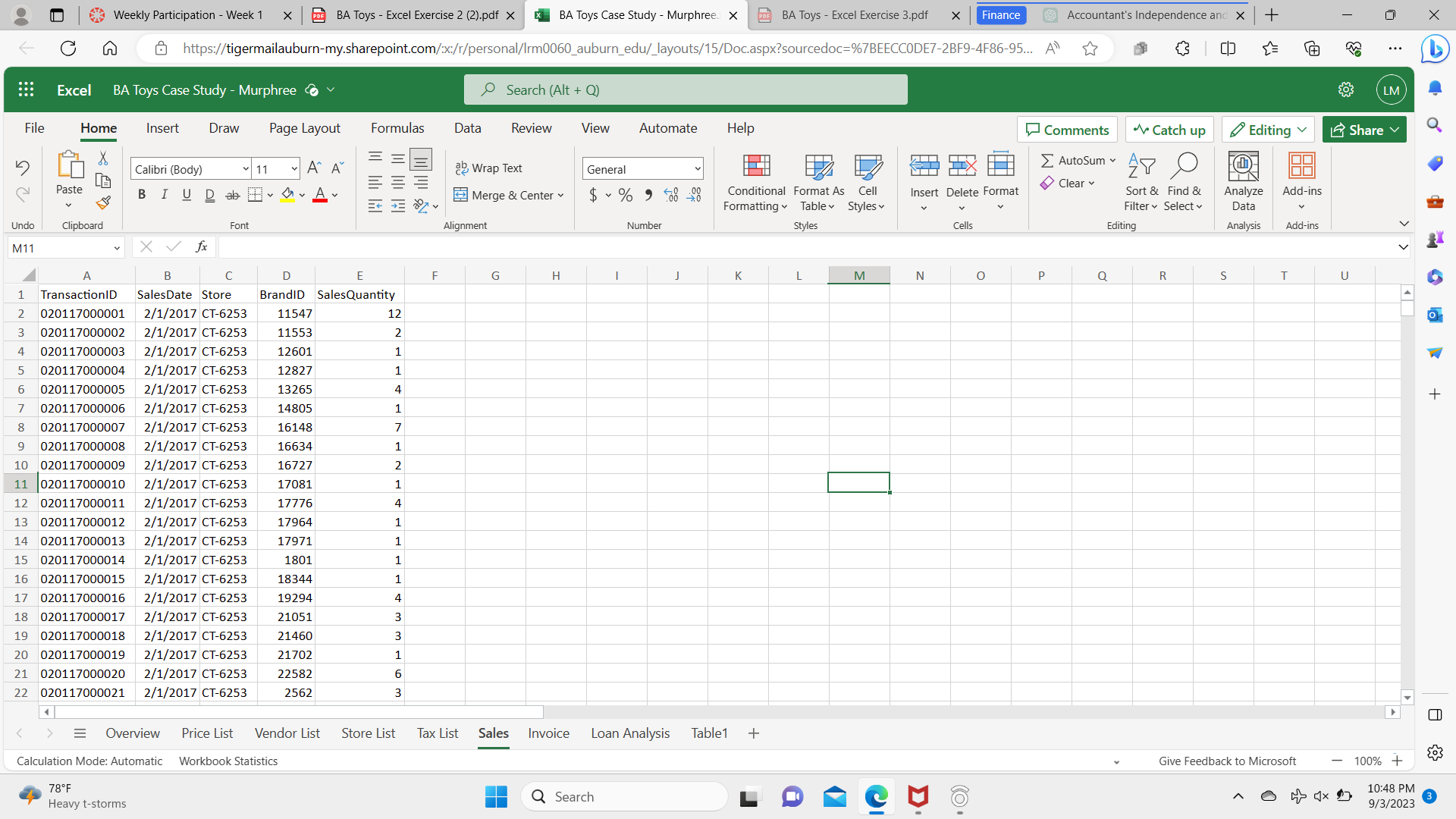The height and width of the screenshot is (819, 1456).
Task: Click the Search box in header
Action: tap(686, 90)
